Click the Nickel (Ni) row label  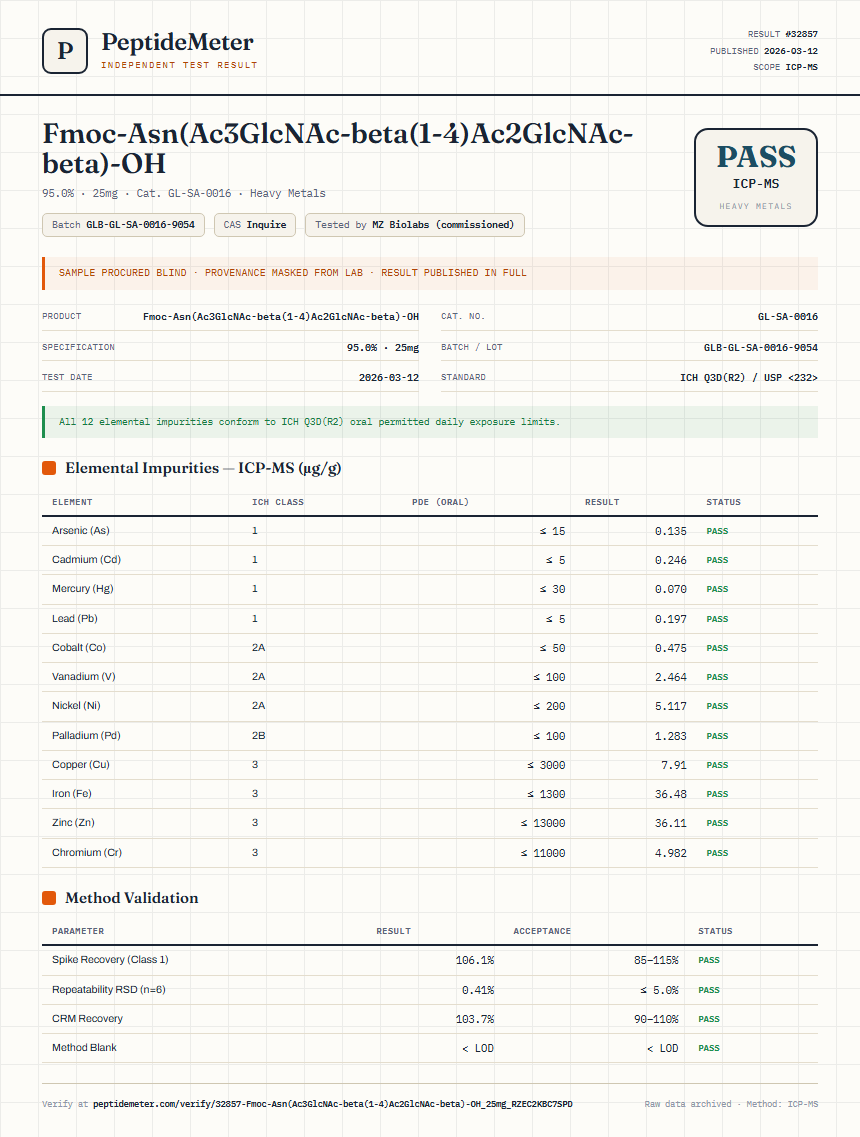[76, 706]
